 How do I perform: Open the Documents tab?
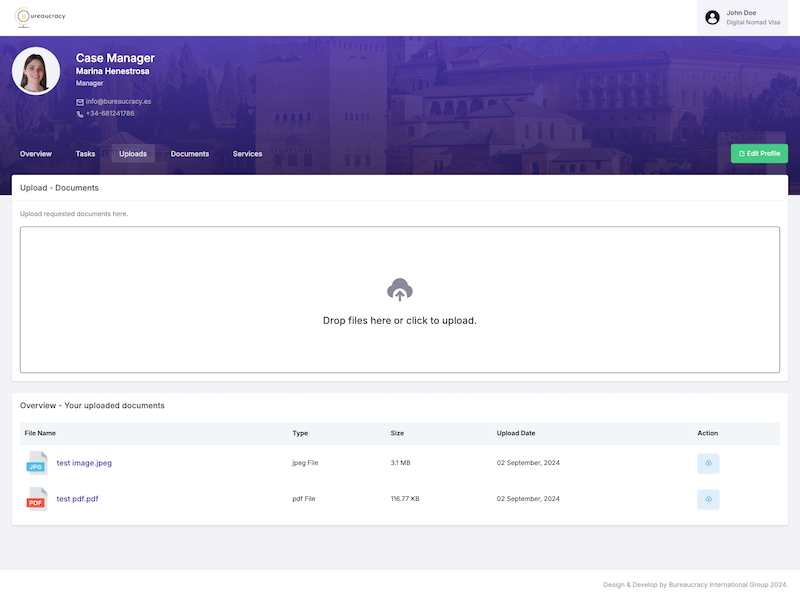click(x=190, y=154)
